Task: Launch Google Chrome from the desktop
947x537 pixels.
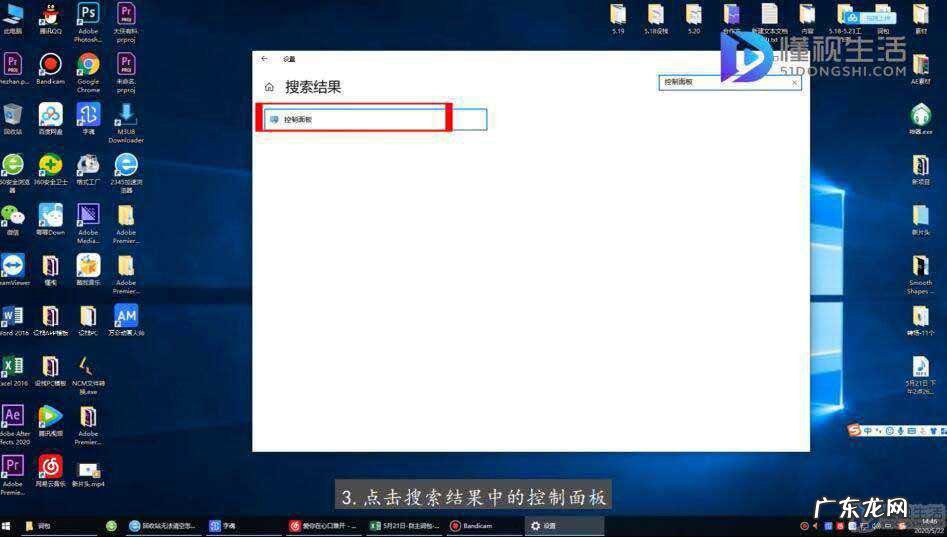Action: click(x=88, y=72)
